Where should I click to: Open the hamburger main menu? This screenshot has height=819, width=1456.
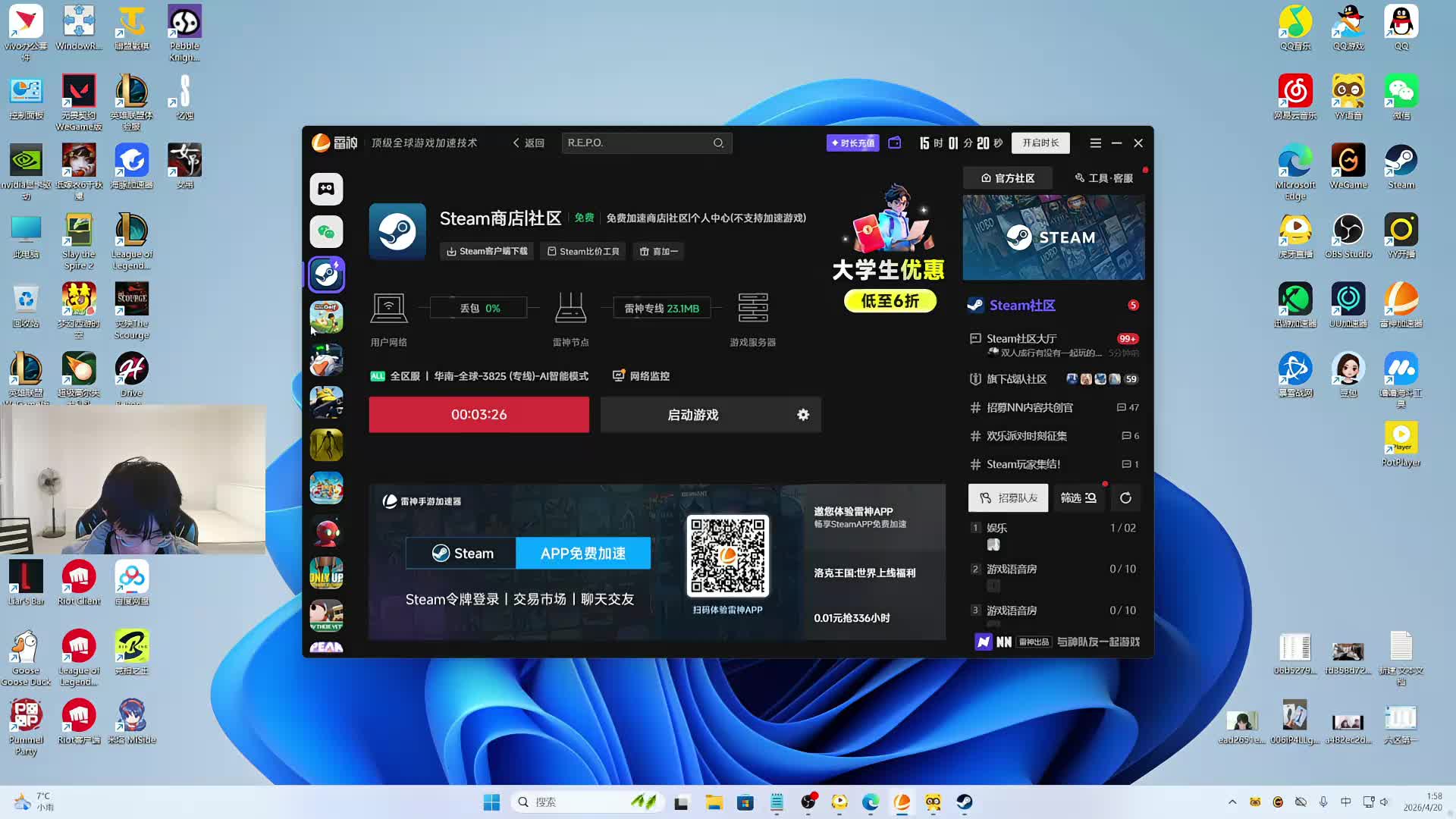[1095, 143]
